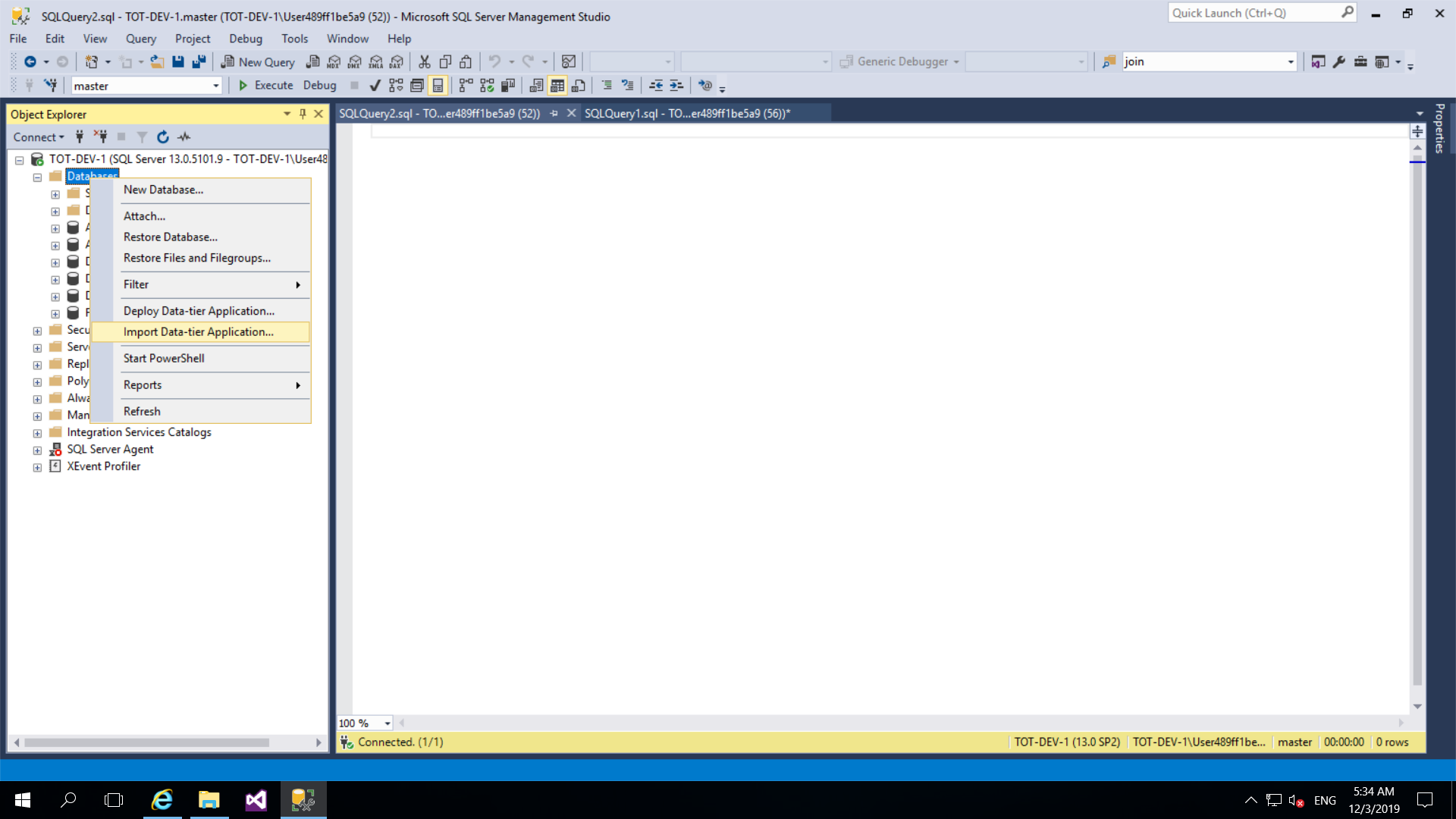1456x819 pixels.
Task: Click Display Estimated Execution Plan icon
Action: (396, 86)
